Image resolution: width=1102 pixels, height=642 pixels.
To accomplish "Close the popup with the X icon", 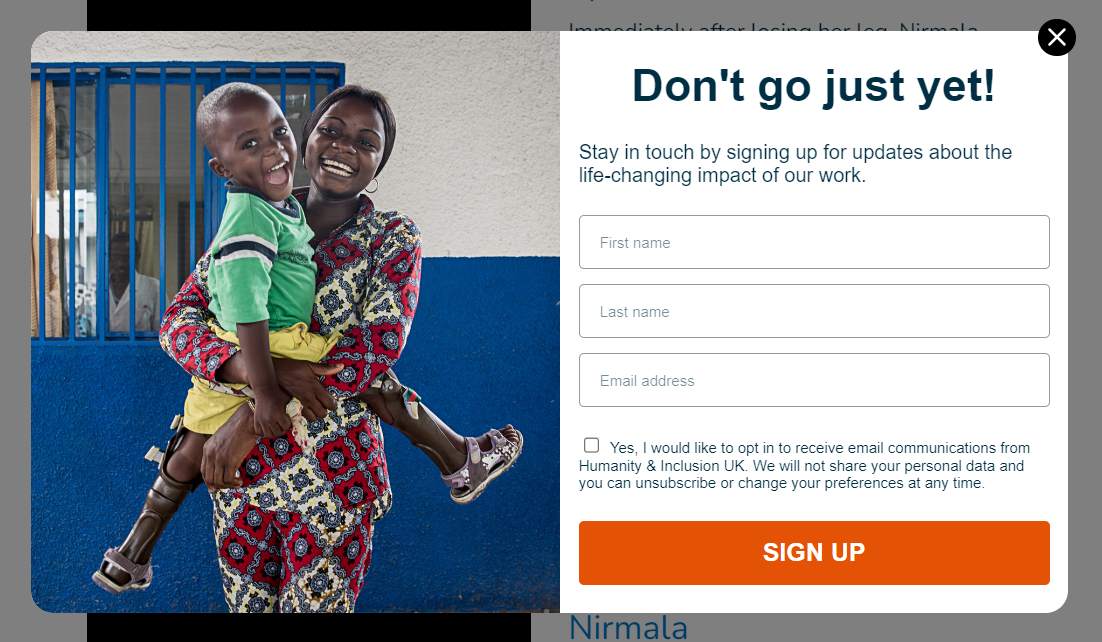I will tap(1056, 37).
